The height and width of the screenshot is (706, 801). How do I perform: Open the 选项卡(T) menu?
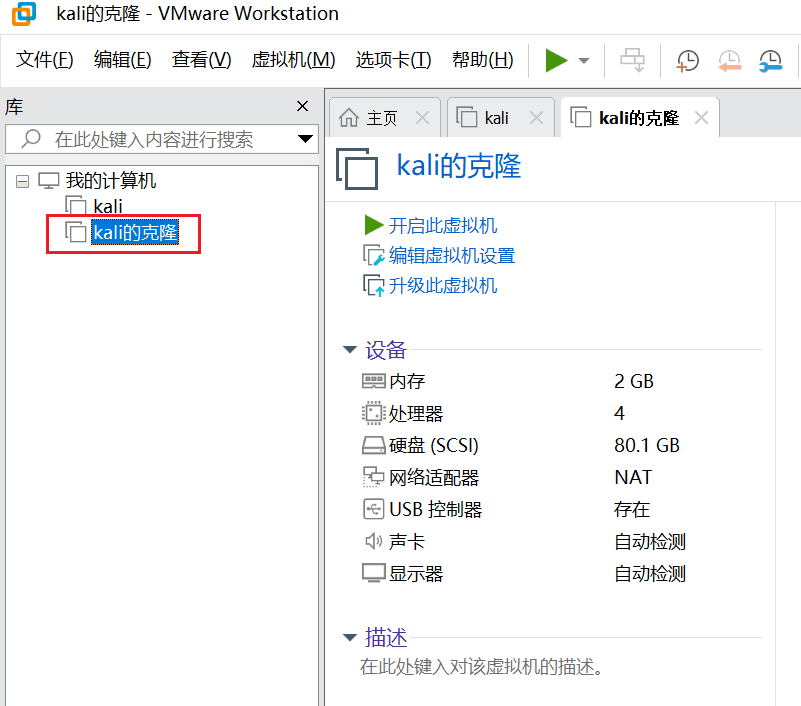click(x=393, y=60)
